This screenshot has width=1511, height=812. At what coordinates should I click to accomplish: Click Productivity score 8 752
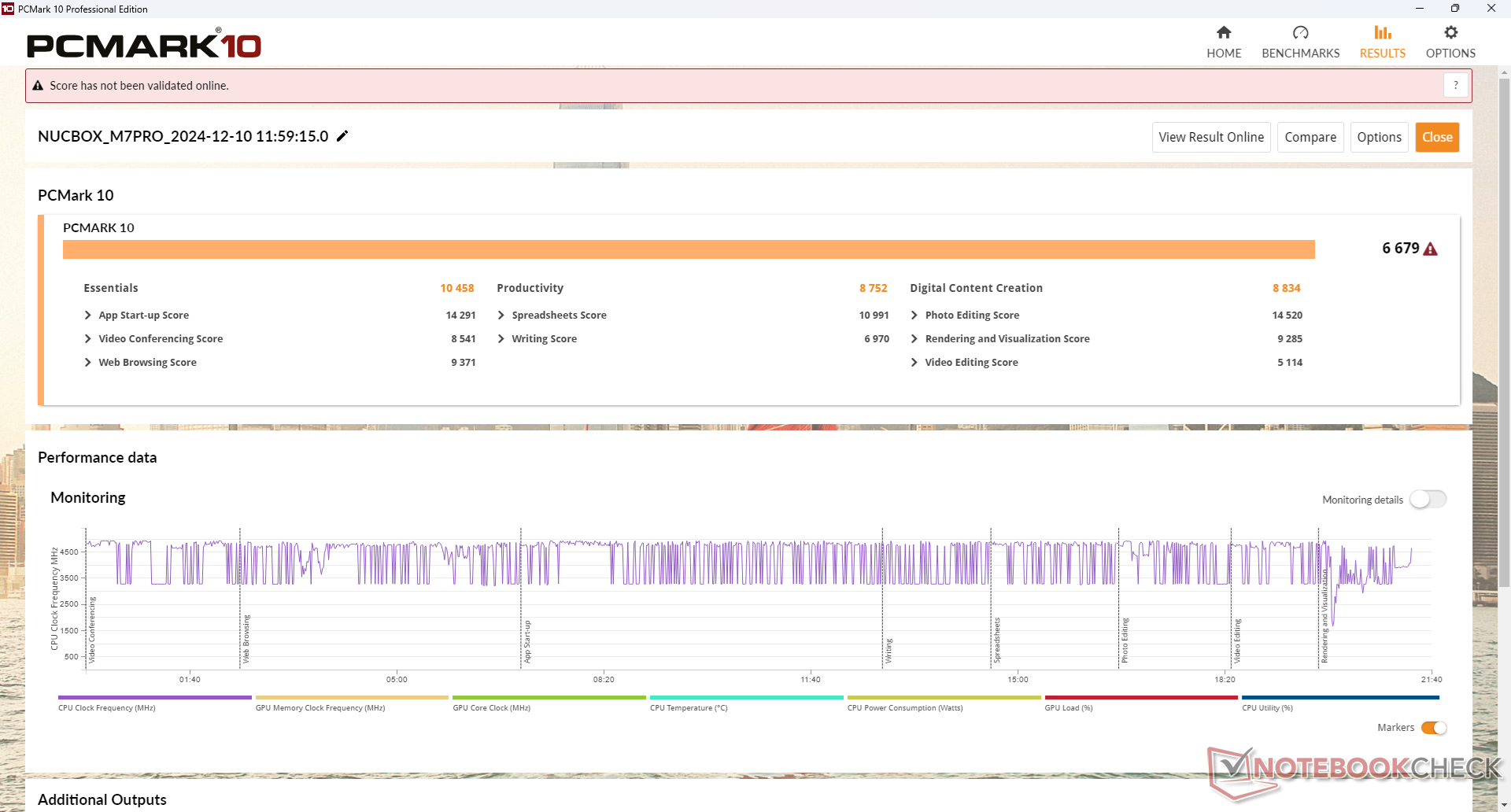pos(874,288)
